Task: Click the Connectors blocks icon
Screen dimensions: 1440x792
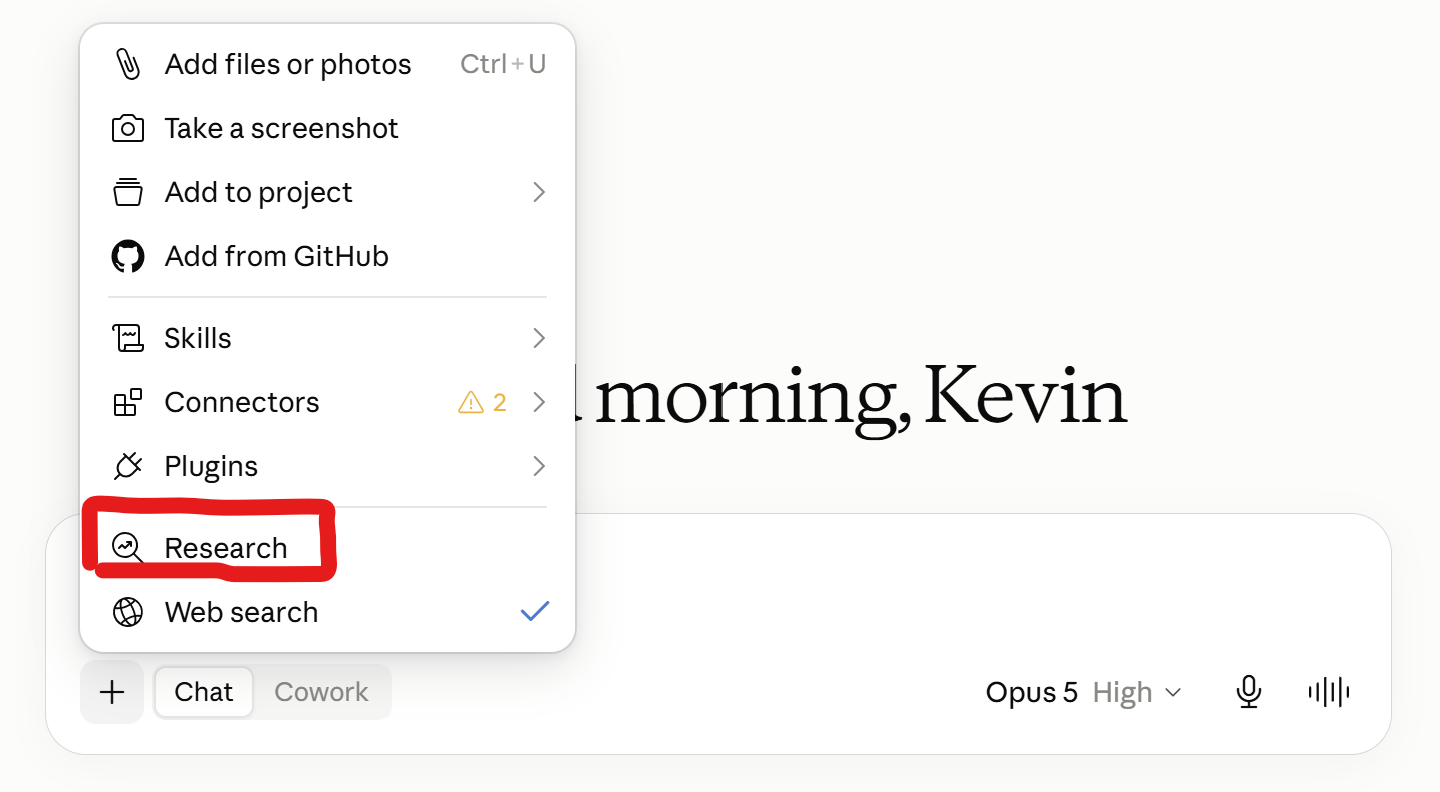Action: [x=127, y=402]
